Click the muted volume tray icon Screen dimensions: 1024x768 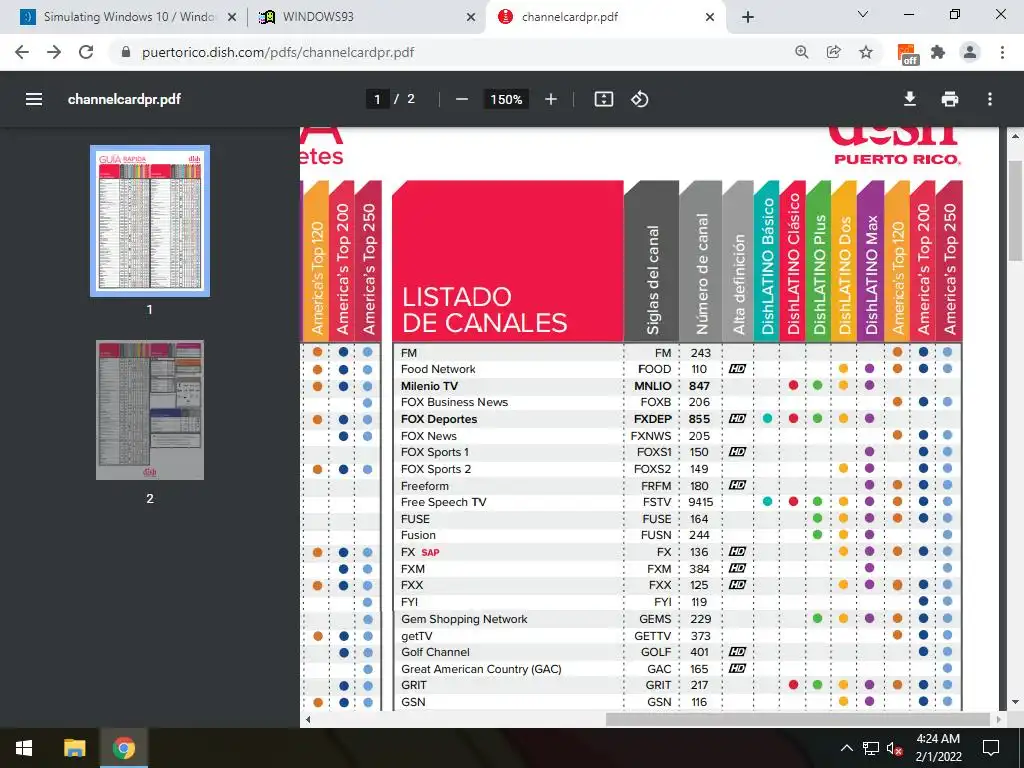tap(895, 748)
